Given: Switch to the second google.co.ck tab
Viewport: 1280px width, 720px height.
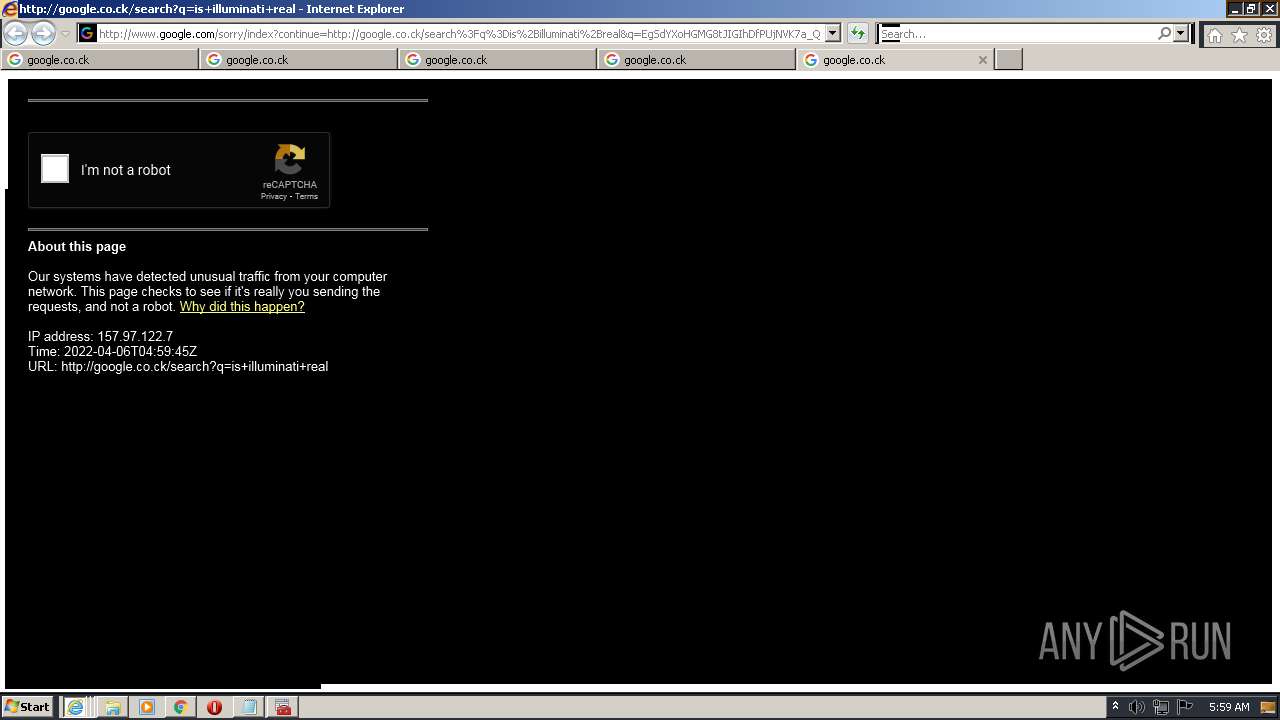Looking at the screenshot, I should 299,60.
